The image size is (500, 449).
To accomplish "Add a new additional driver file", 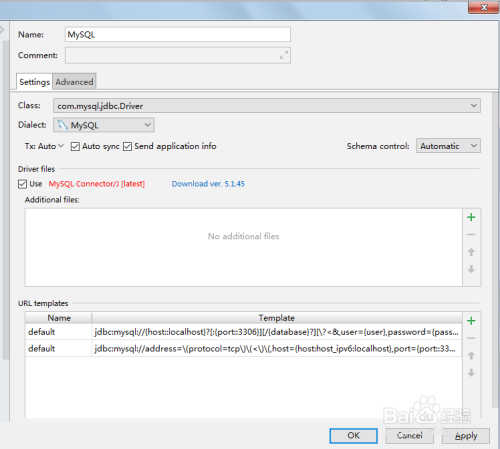I will click(x=471, y=217).
